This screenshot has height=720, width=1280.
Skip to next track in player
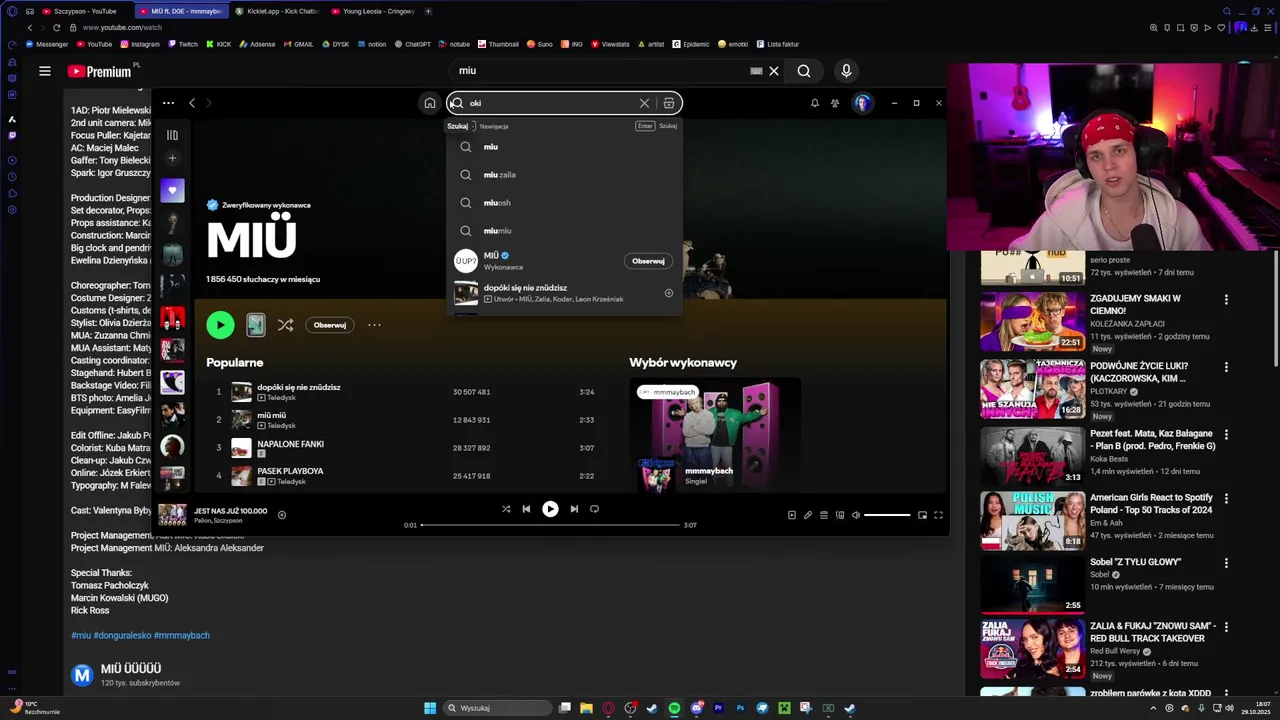pyautogui.click(x=574, y=509)
